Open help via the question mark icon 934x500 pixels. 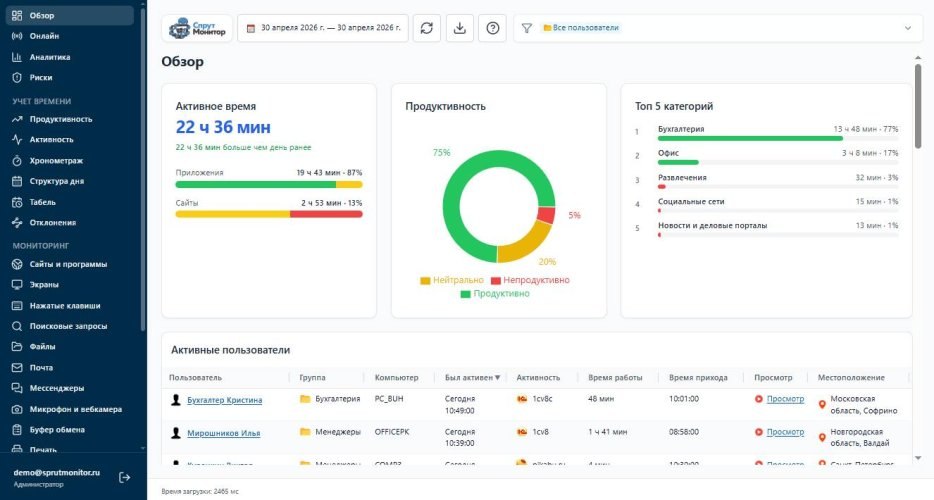(x=493, y=28)
